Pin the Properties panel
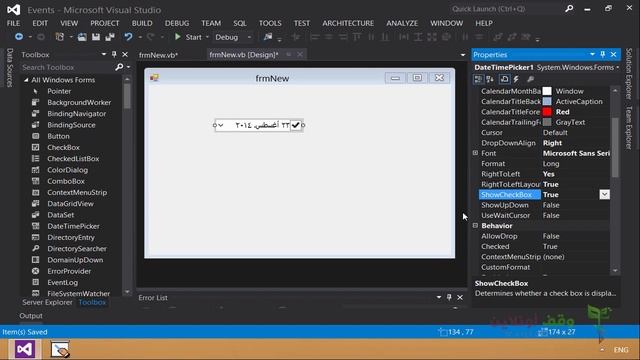This screenshot has width=640, height=360. [x=602, y=54]
